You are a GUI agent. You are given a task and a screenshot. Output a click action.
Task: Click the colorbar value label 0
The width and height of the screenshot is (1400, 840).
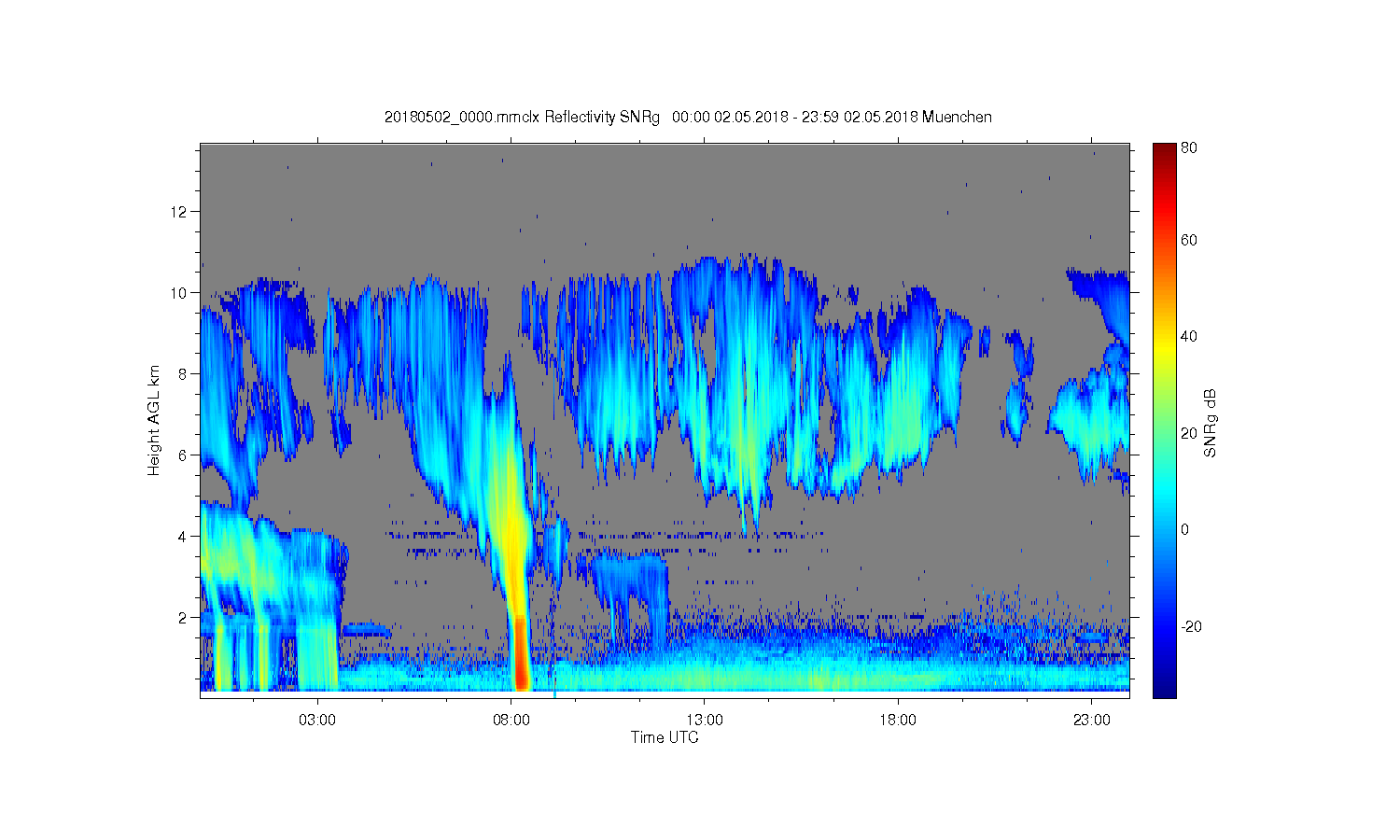pyautogui.click(x=1185, y=529)
